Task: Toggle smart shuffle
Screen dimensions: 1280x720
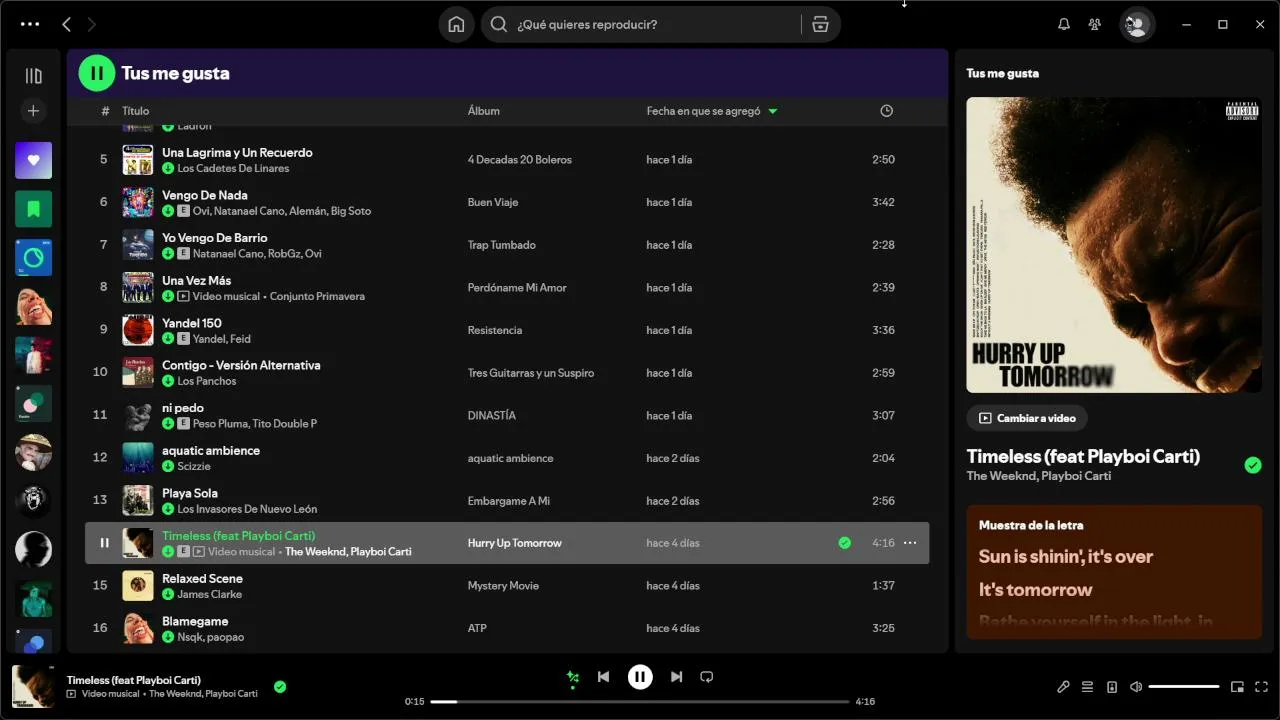Action: pyautogui.click(x=572, y=678)
